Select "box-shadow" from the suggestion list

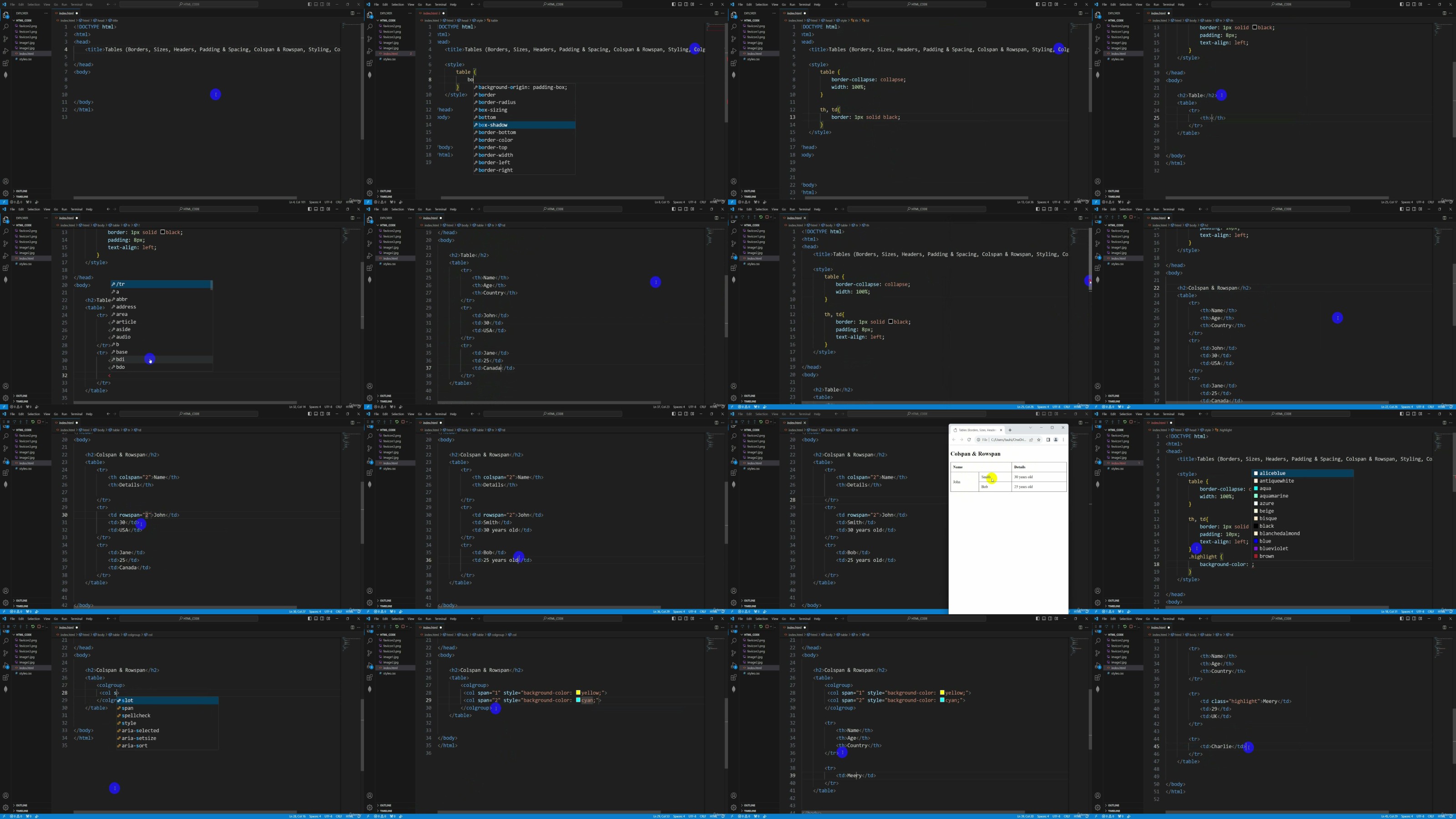[493, 125]
